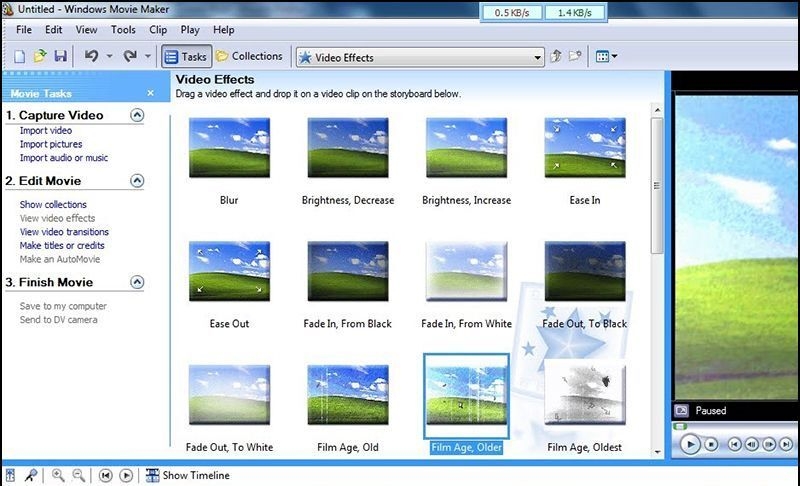Screen dimensions: 800x486
Task: Click the effects list scroll-up arrow
Action: (x=657, y=110)
